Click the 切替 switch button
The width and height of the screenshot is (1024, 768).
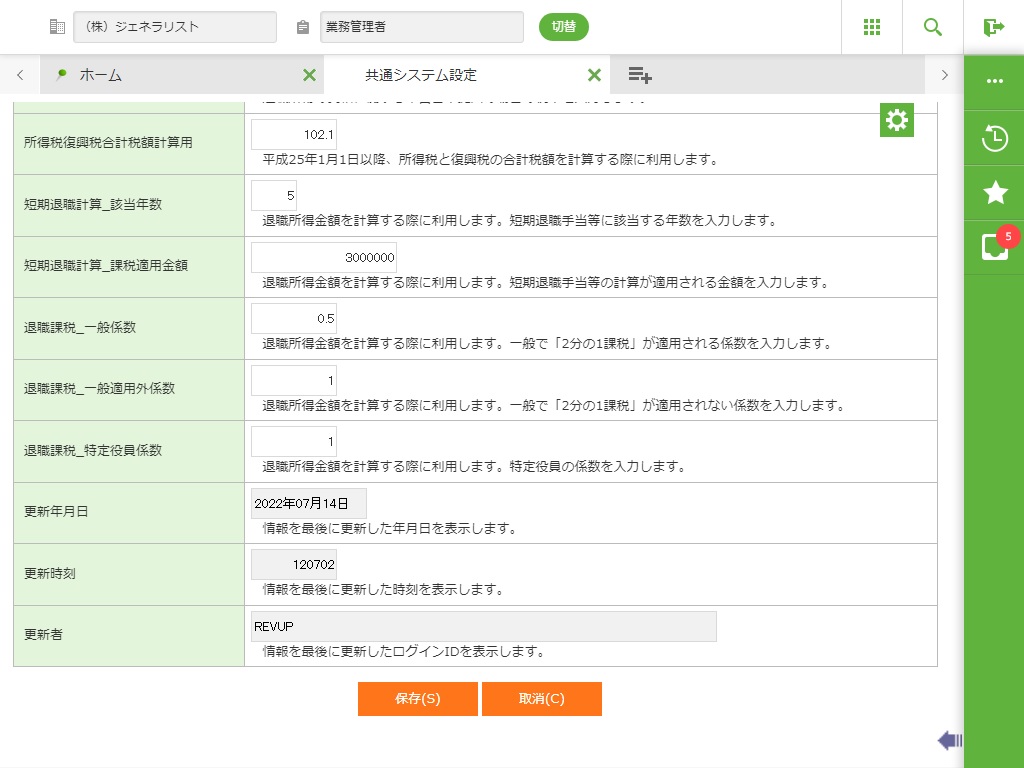click(563, 27)
